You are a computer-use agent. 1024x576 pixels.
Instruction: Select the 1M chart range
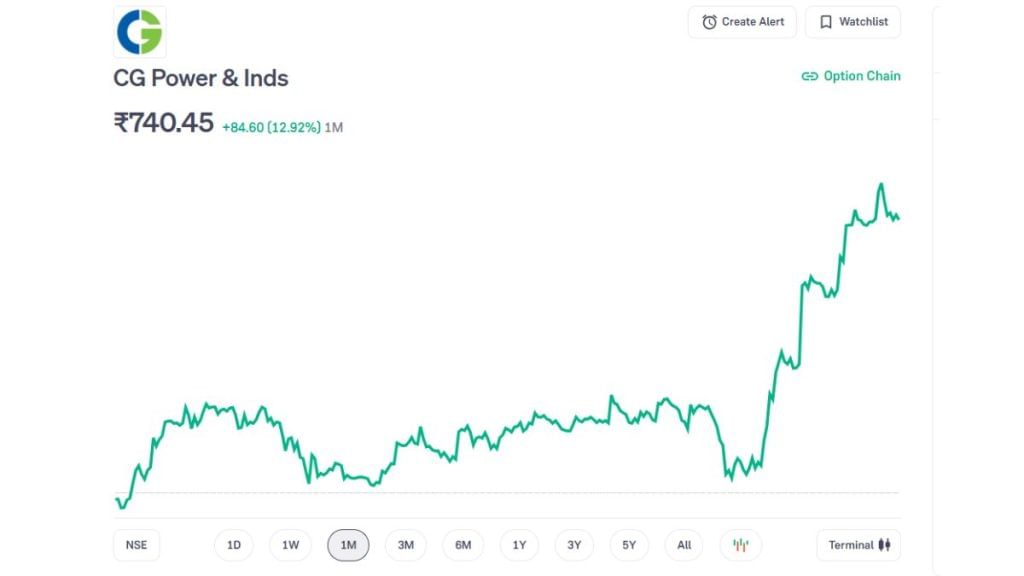coord(348,545)
